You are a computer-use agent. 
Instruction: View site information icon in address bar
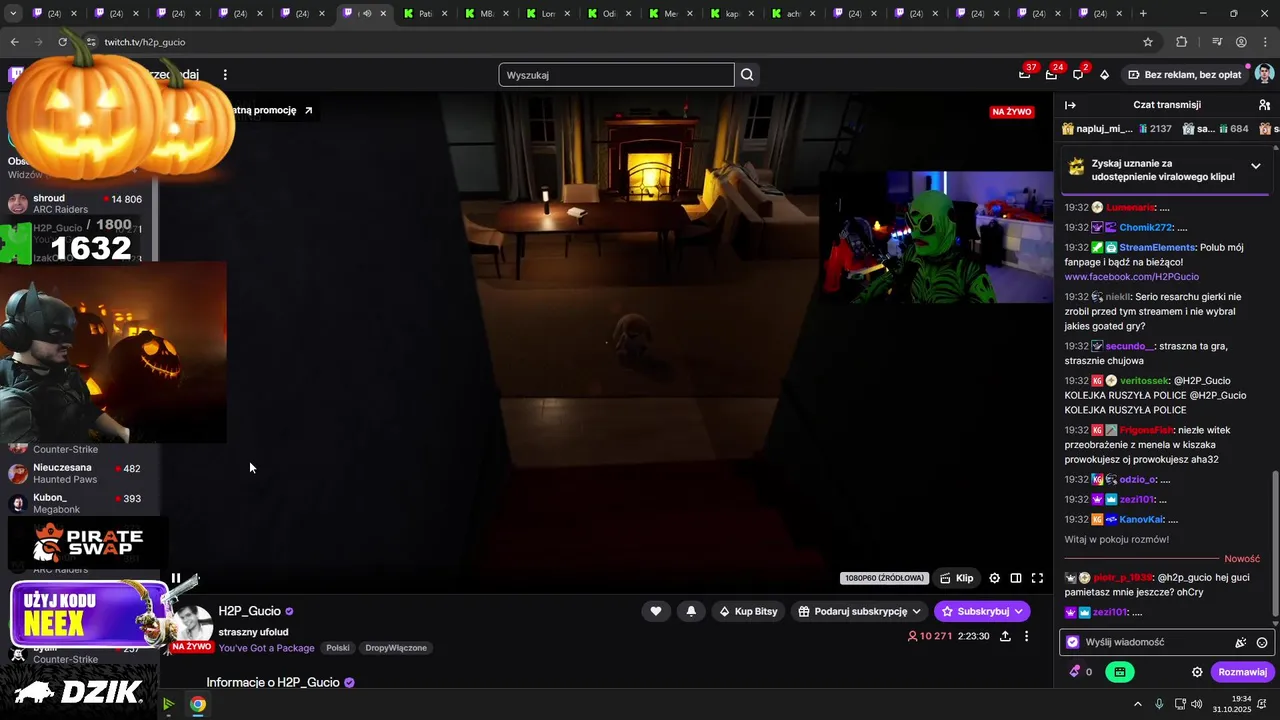coord(91,42)
